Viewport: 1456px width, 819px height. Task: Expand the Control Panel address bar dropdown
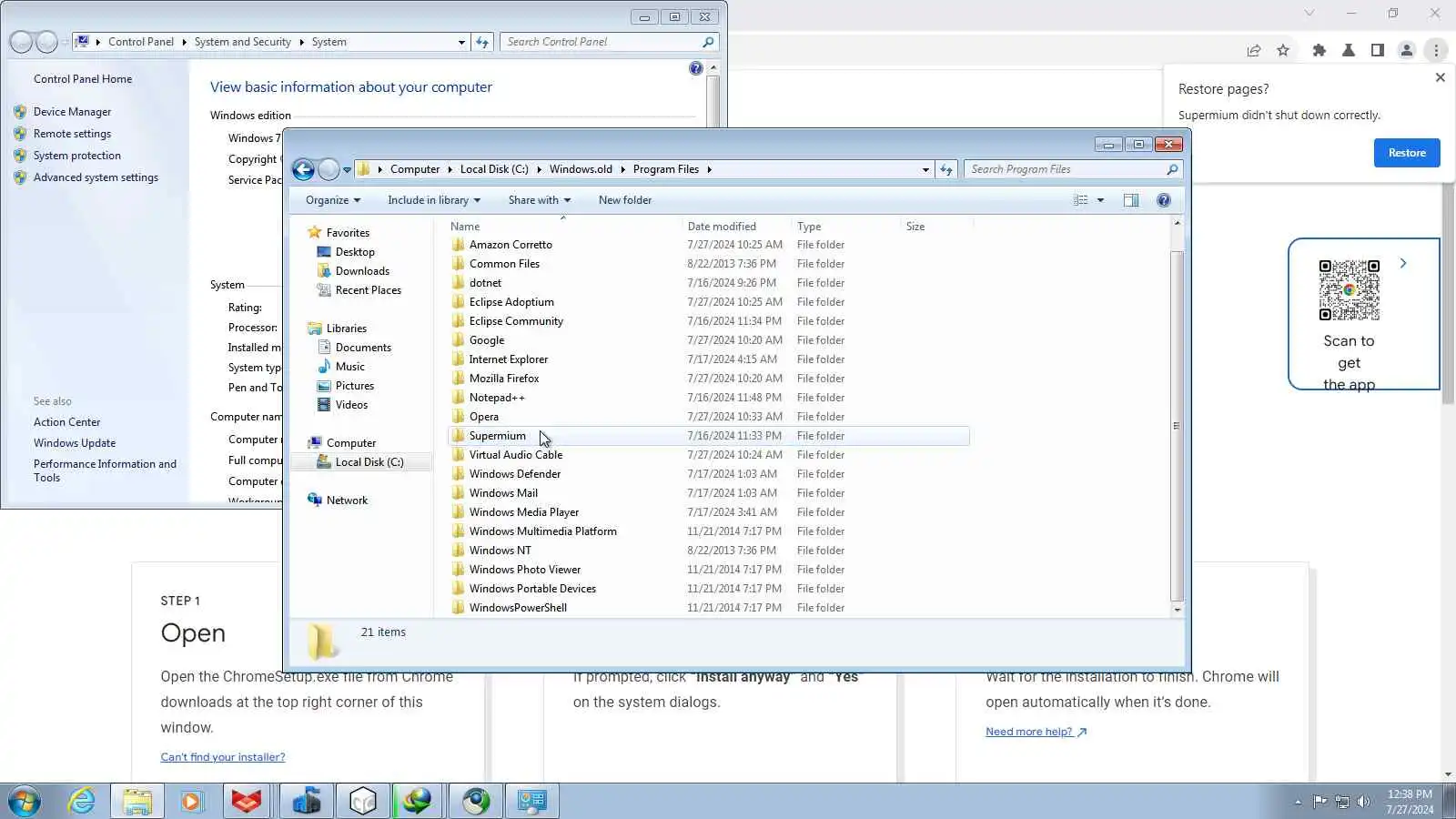(x=461, y=42)
